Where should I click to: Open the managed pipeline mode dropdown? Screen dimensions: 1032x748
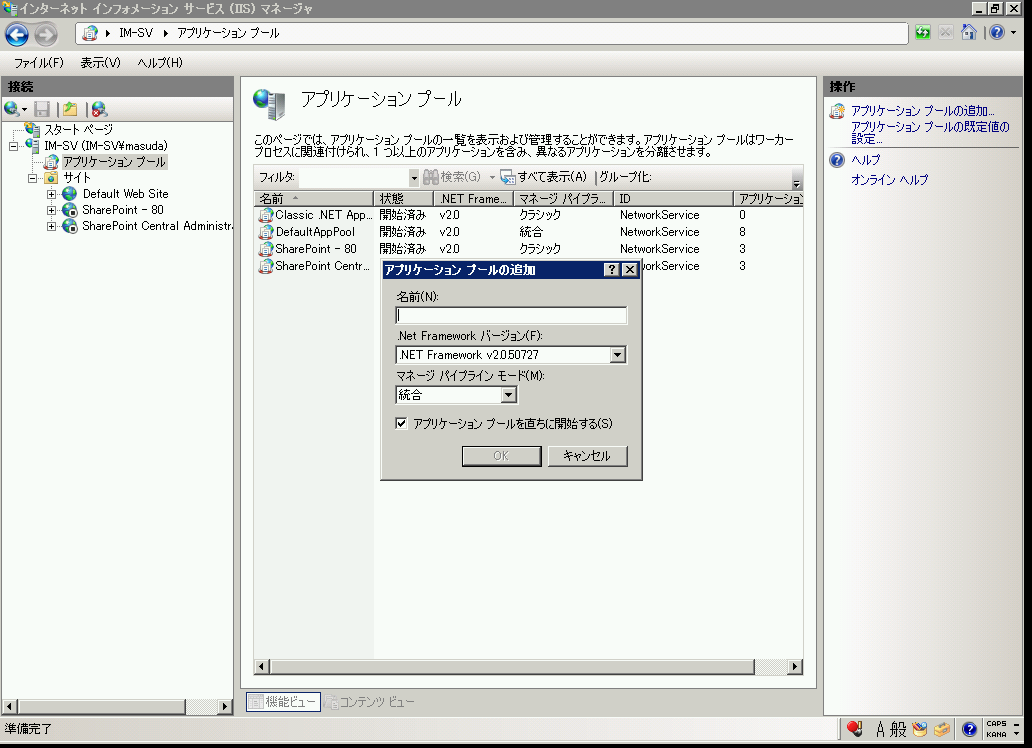click(508, 395)
